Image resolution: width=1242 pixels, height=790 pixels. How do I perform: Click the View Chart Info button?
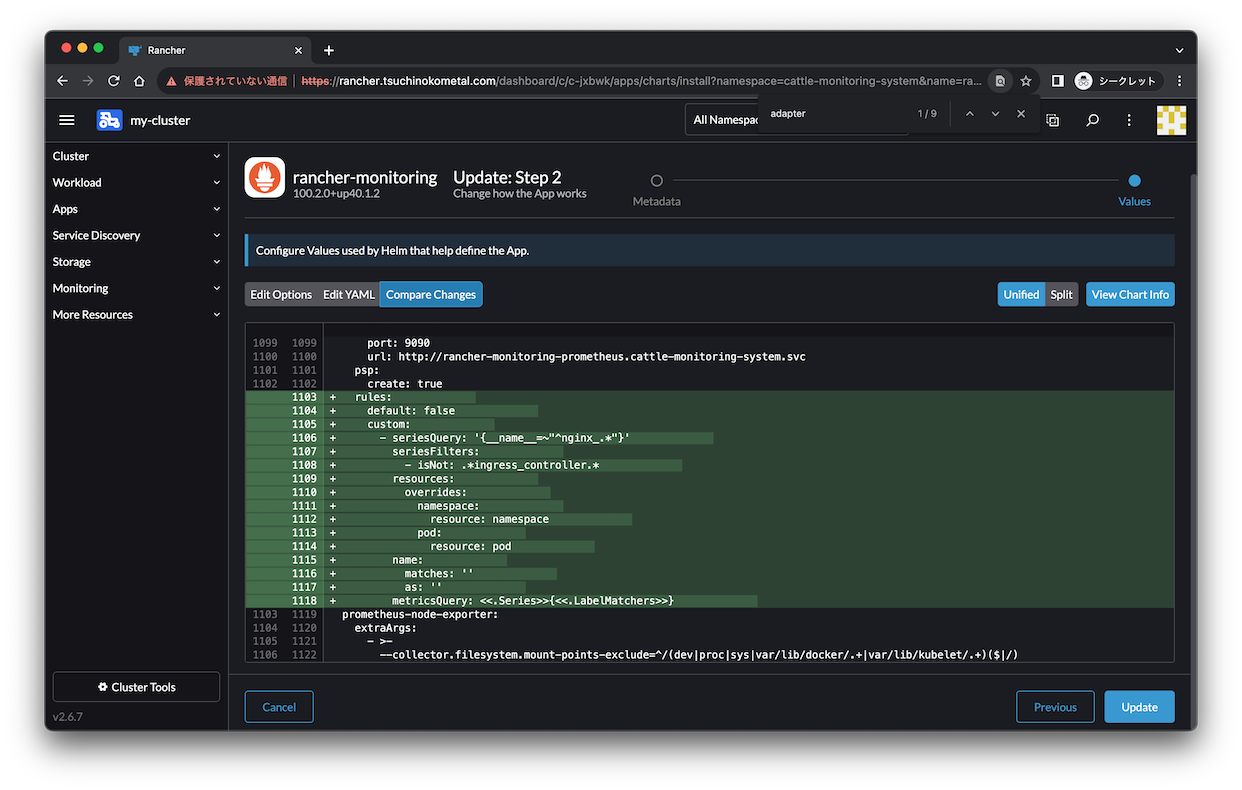1130,294
